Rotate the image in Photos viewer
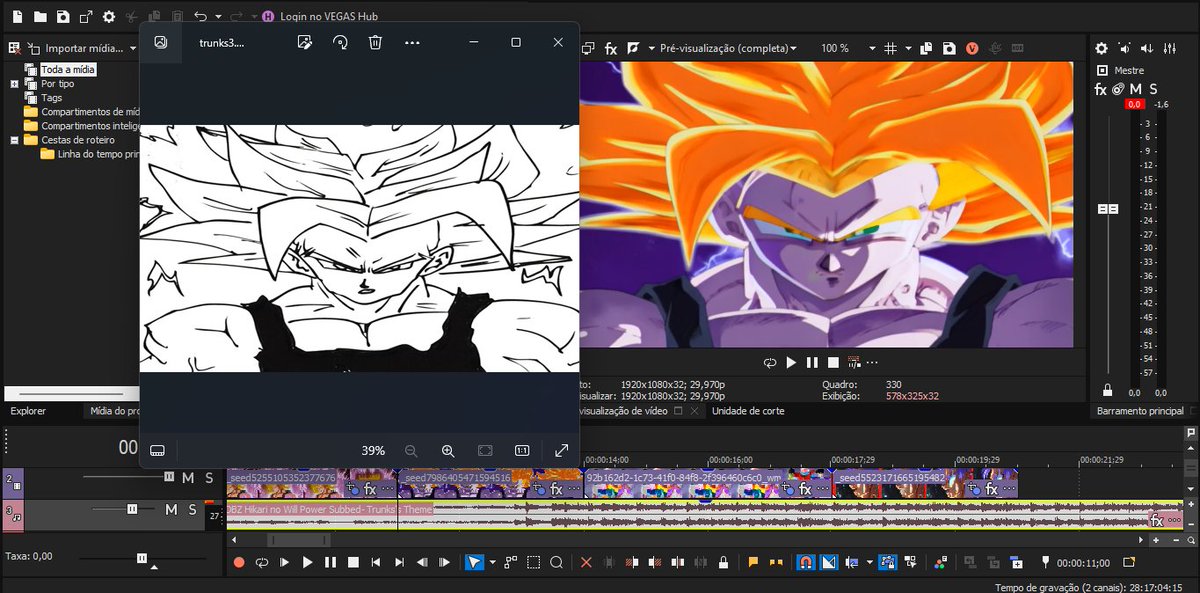1200x593 pixels. click(340, 42)
